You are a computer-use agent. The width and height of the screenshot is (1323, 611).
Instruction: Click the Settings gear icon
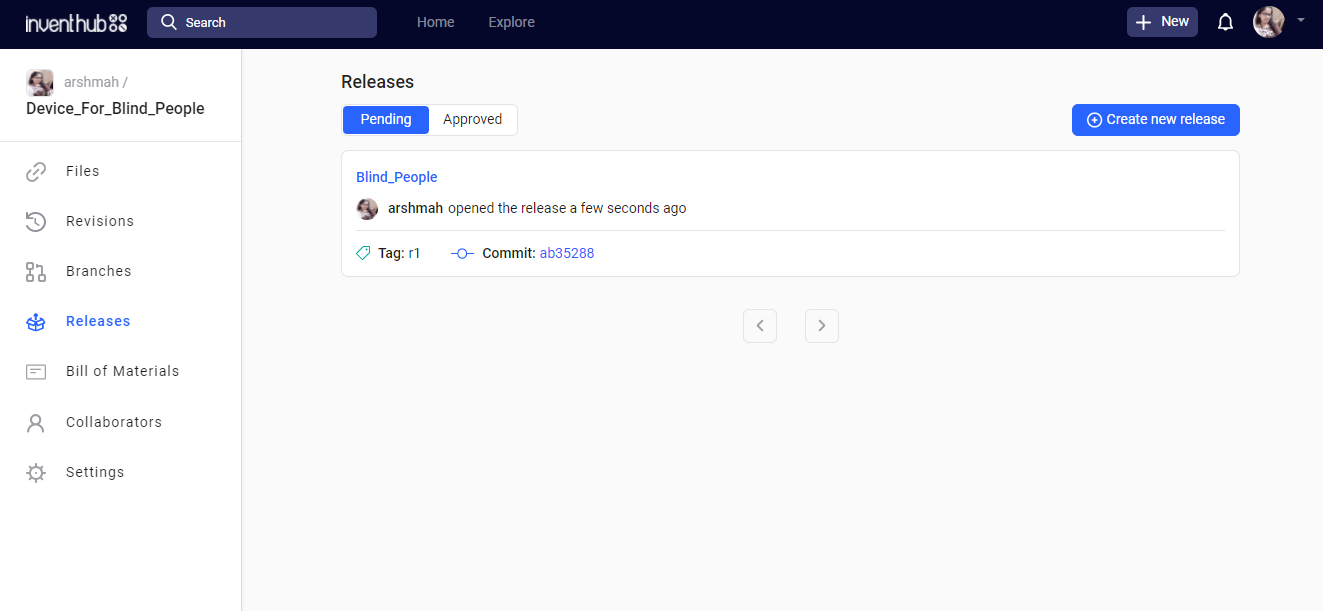36,473
